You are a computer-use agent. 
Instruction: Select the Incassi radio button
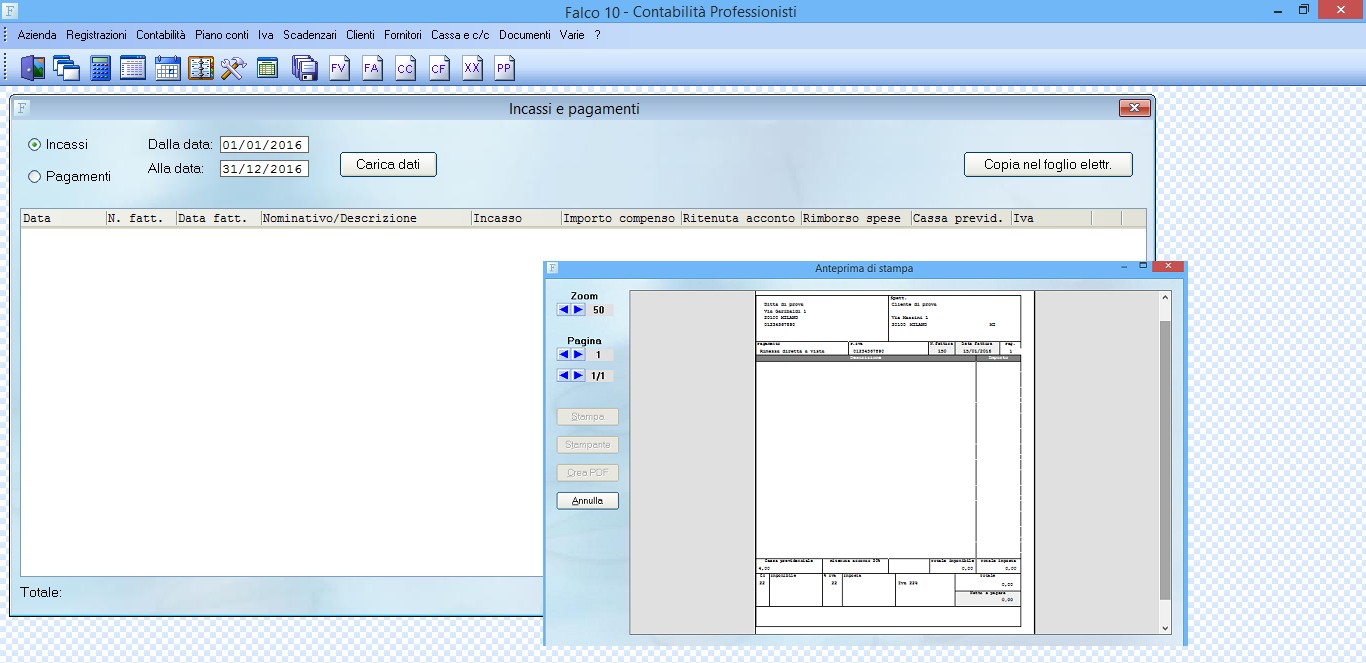click(x=35, y=145)
